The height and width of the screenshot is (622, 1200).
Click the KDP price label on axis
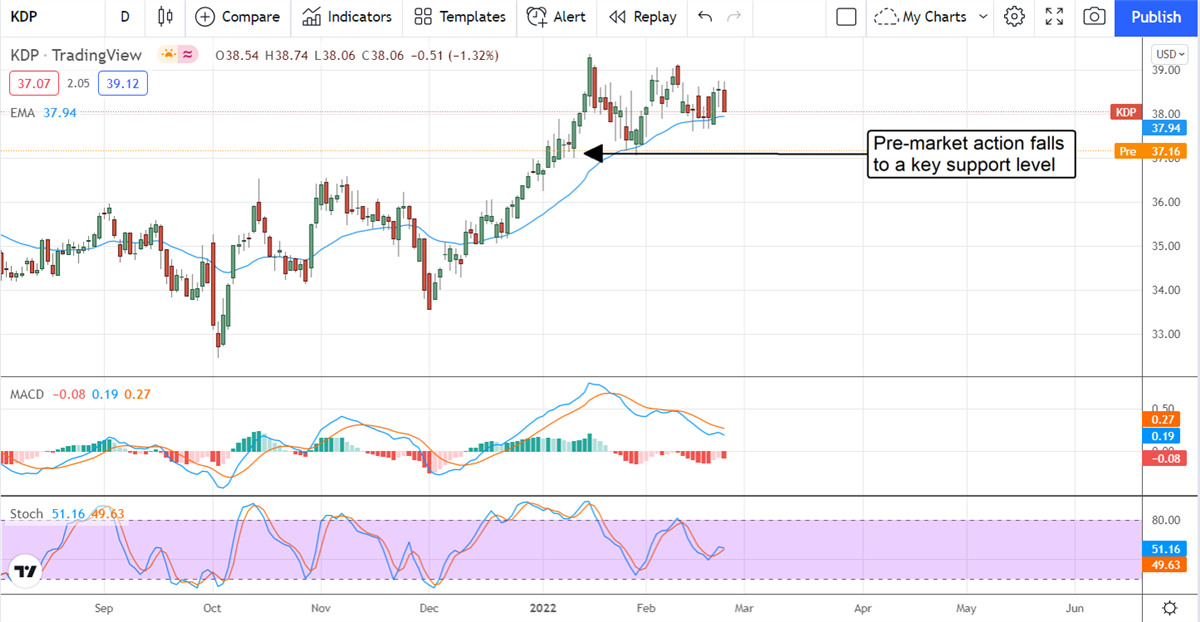(x=1126, y=112)
